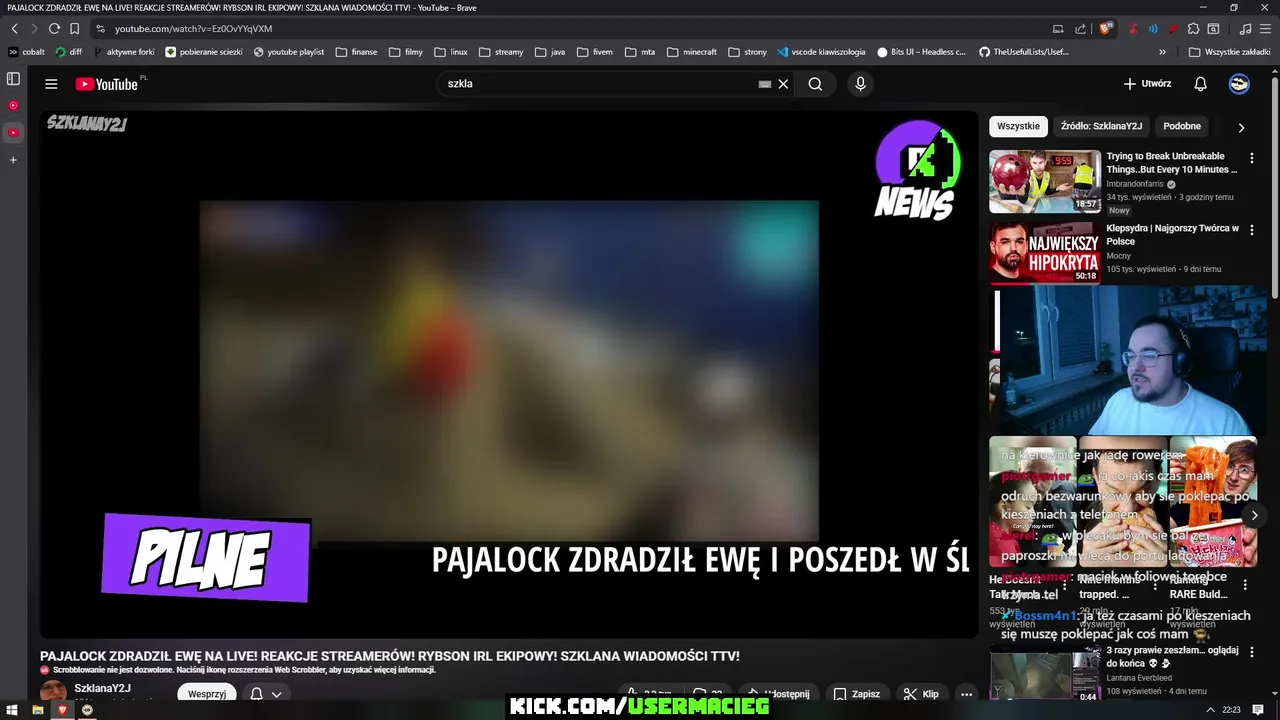Click the Zapisz save button
Viewport: 1280px width, 720px height.
click(x=857, y=694)
